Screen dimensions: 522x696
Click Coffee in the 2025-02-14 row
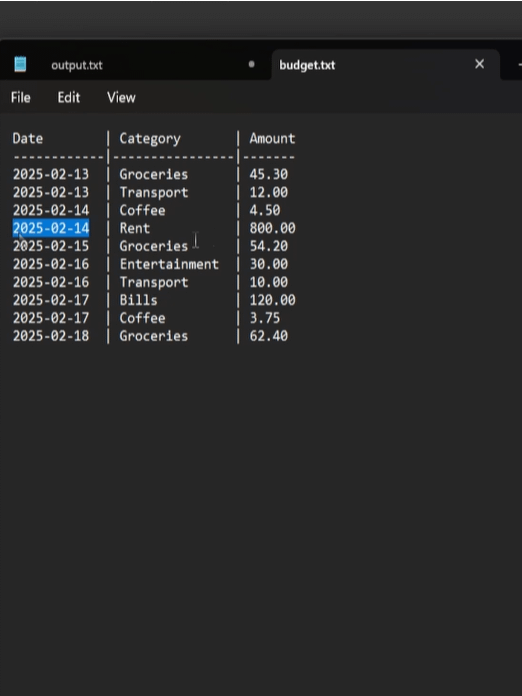(x=142, y=210)
